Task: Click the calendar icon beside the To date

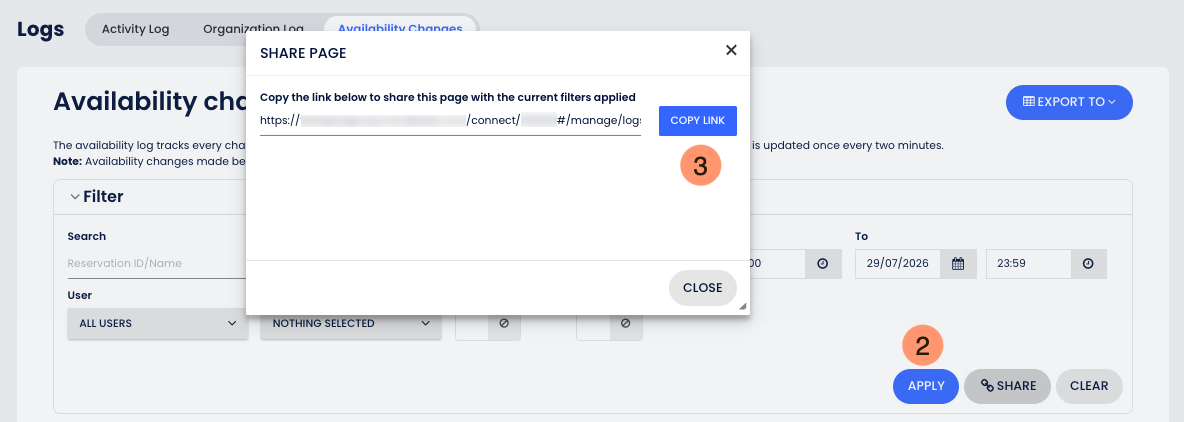Action: 958,263
